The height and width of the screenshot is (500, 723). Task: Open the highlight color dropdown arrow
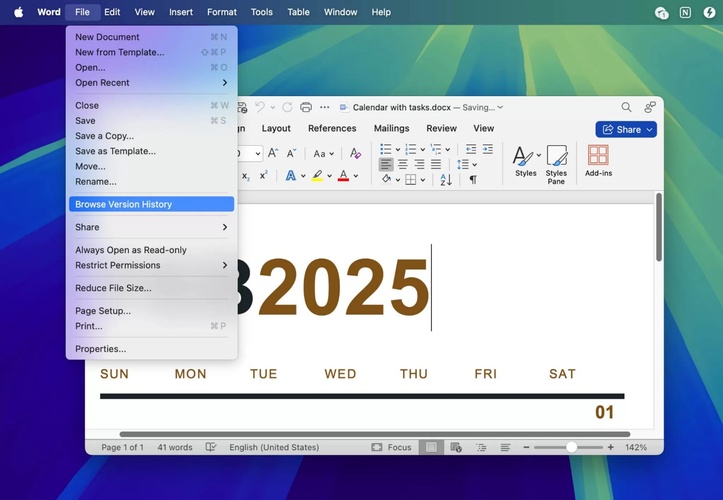pyautogui.click(x=329, y=176)
